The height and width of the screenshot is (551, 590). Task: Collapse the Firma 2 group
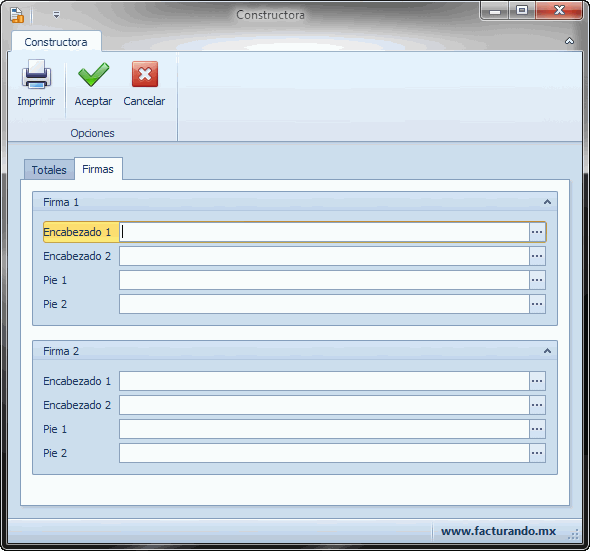(x=547, y=351)
